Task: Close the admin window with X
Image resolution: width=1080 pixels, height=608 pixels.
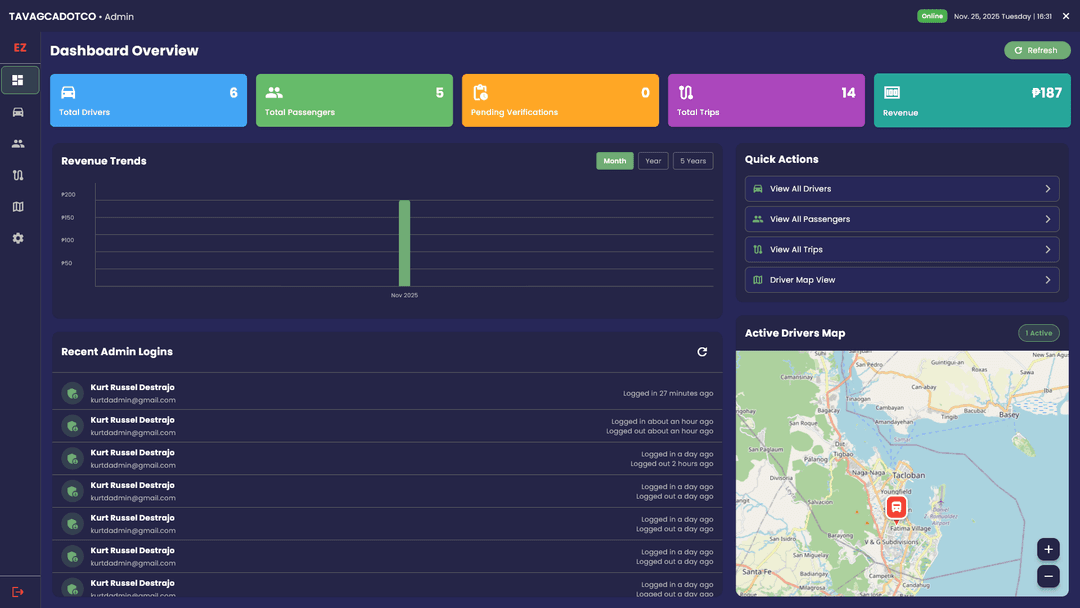Action: pyautogui.click(x=1066, y=16)
